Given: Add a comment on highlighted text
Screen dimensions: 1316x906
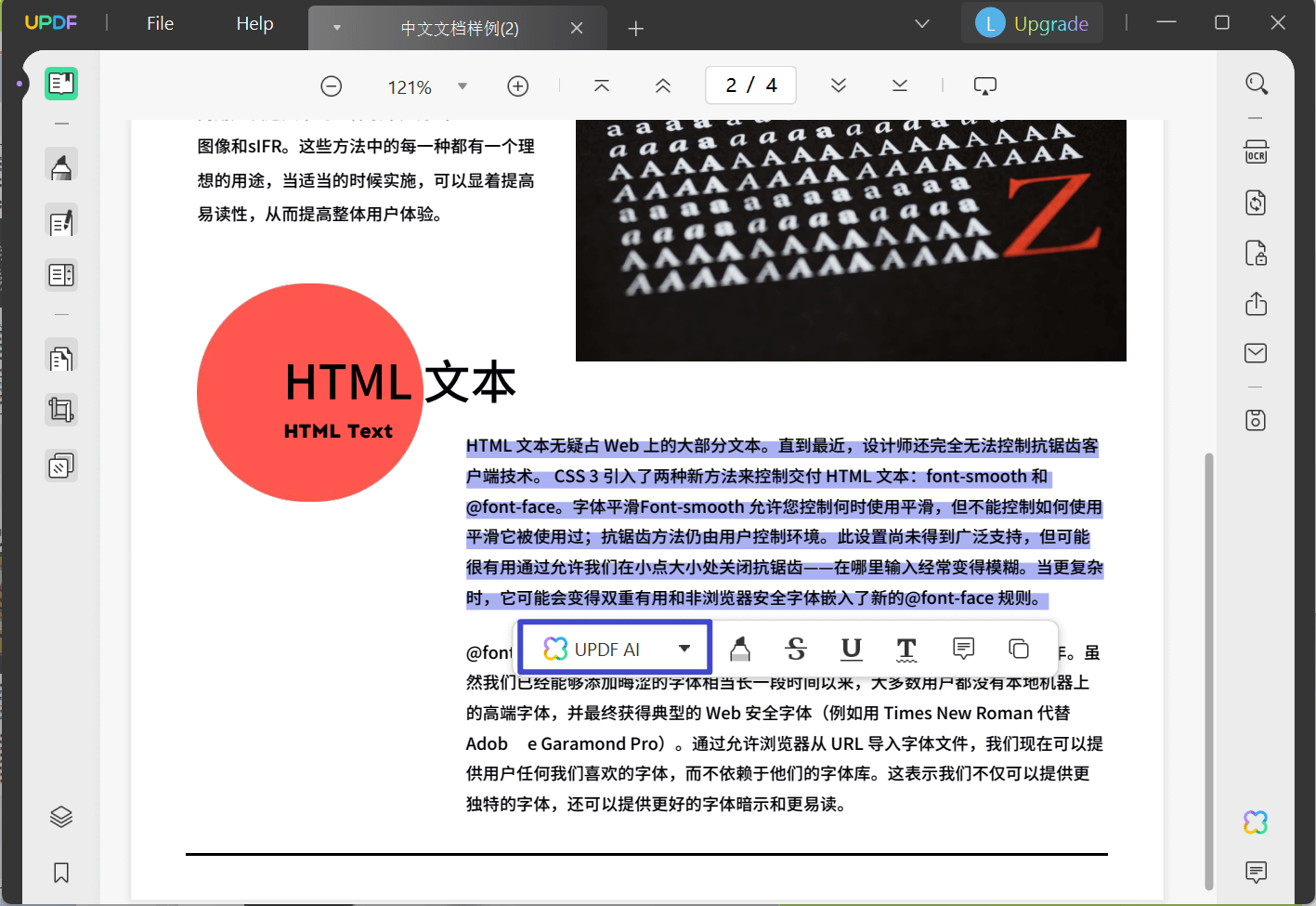Looking at the screenshot, I should click(x=963, y=648).
